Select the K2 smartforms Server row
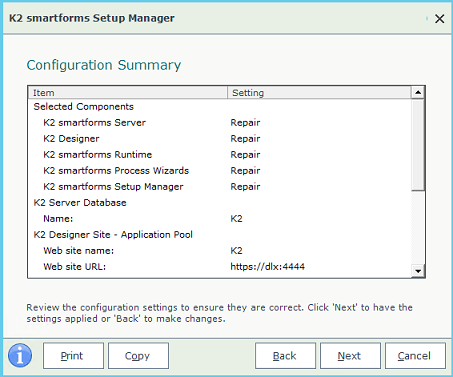This screenshot has height=377, width=453. click(220, 123)
